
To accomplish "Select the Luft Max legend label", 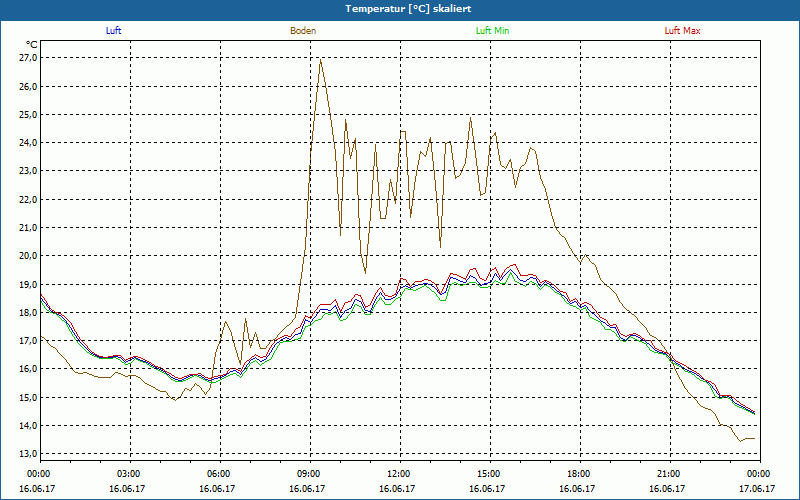I will click(x=683, y=31).
